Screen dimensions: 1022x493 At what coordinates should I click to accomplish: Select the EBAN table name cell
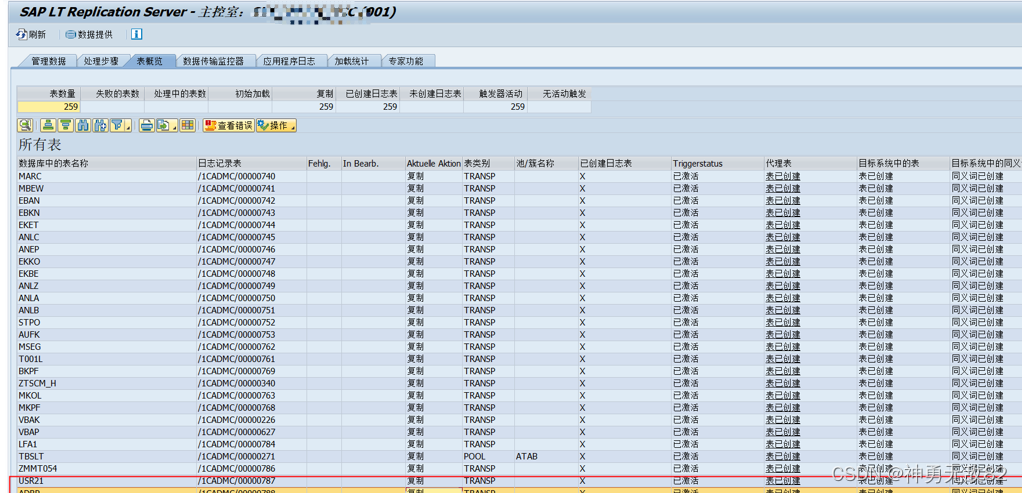(x=106, y=201)
